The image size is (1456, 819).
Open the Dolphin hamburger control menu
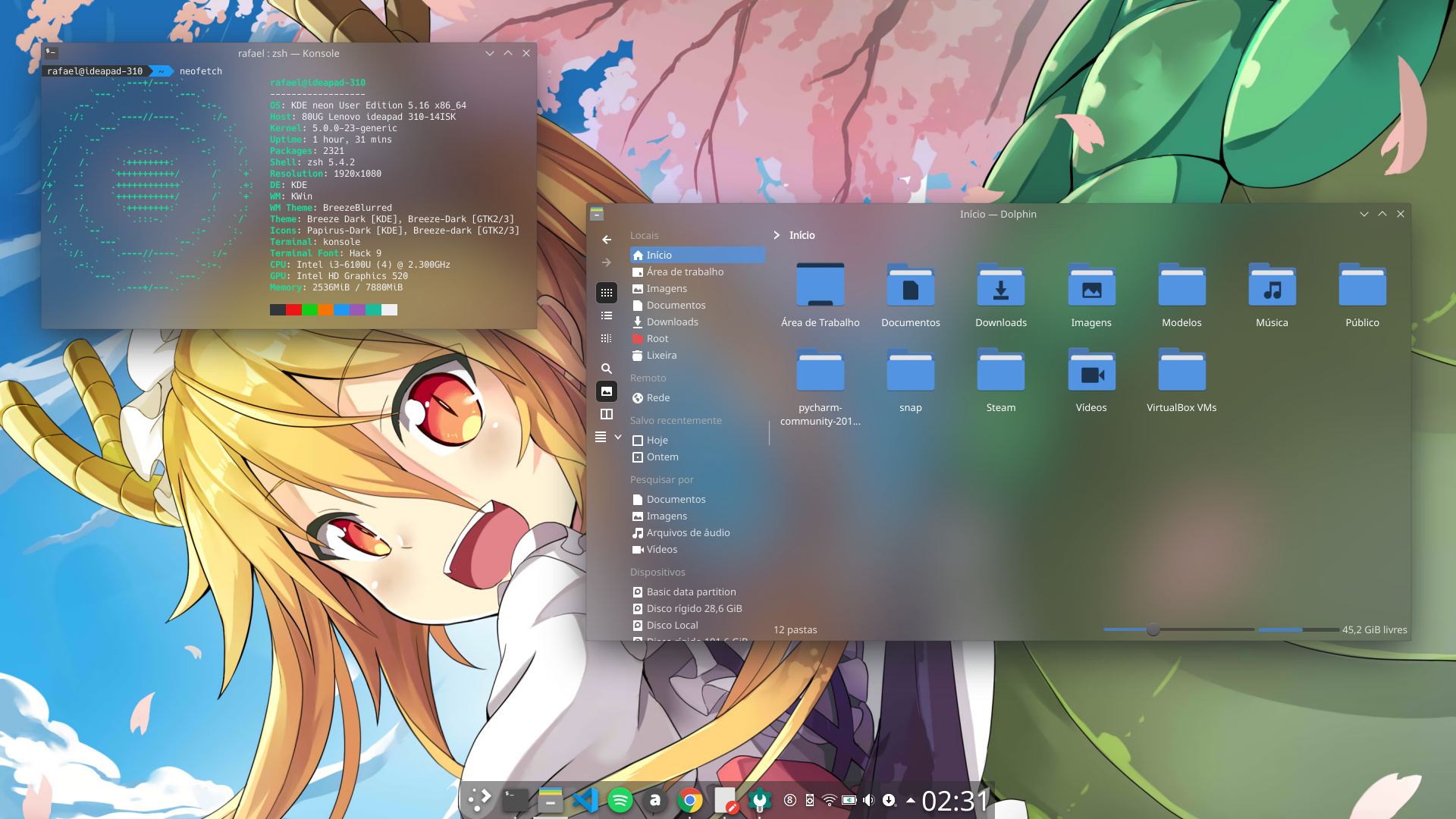(x=601, y=437)
